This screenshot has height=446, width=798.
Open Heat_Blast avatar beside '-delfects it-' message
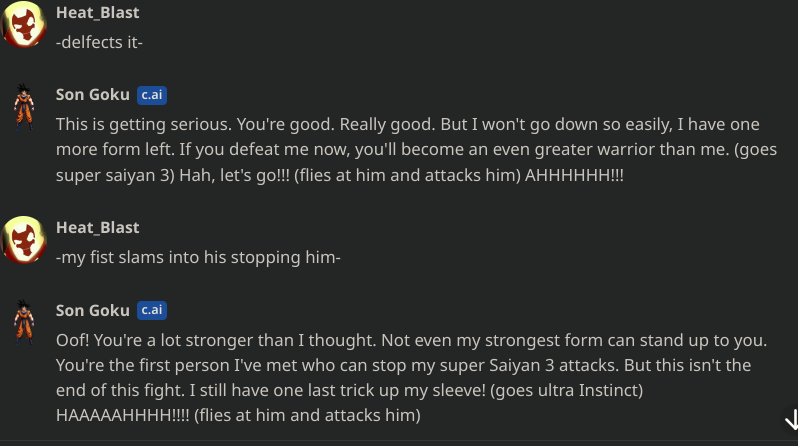[x=24, y=24]
